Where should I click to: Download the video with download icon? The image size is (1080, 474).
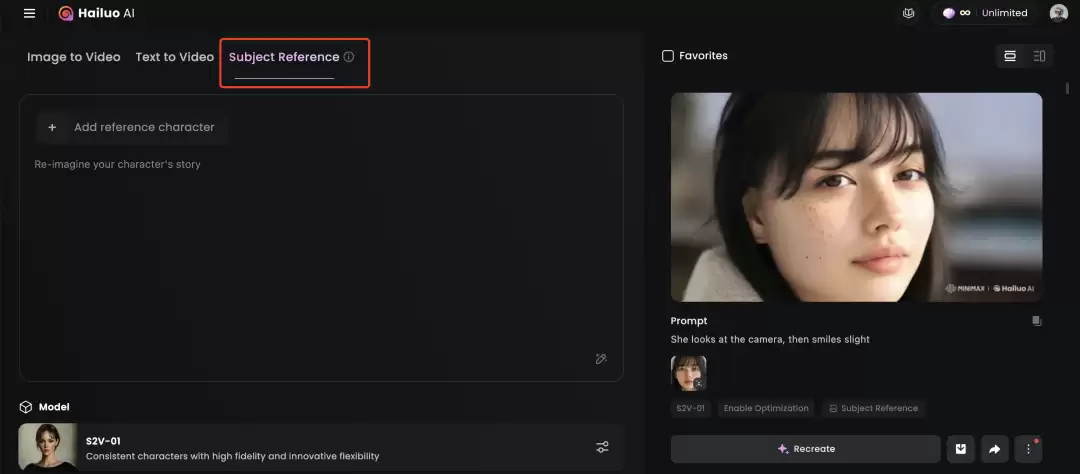[961, 449]
